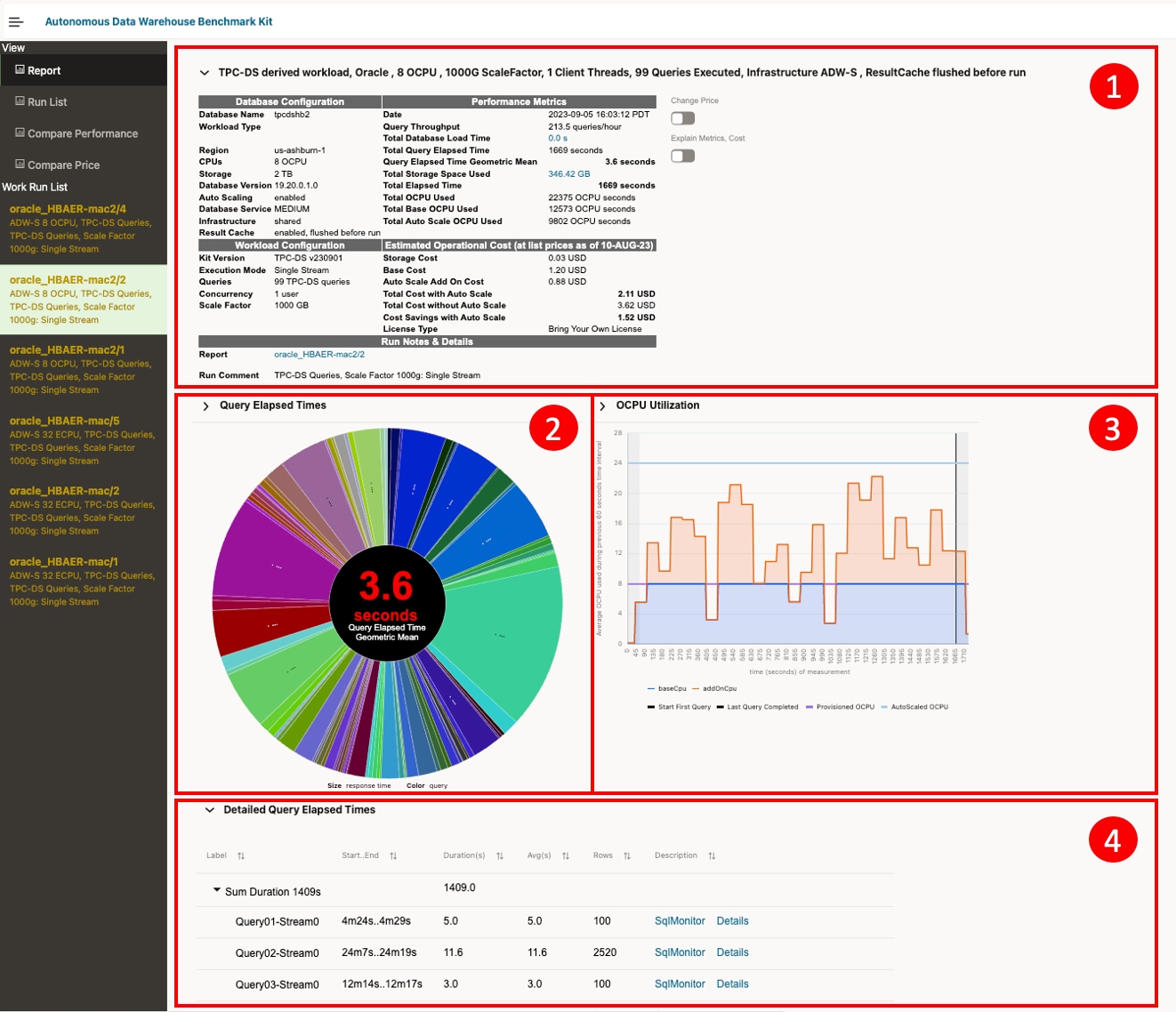Click the Run List icon in the sidebar

coord(20,101)
